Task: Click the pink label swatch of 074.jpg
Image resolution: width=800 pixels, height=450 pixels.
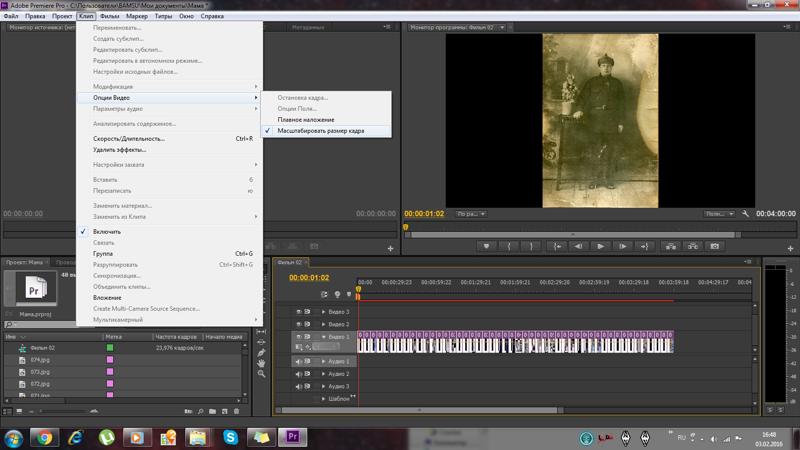Action: pos(111,359)
